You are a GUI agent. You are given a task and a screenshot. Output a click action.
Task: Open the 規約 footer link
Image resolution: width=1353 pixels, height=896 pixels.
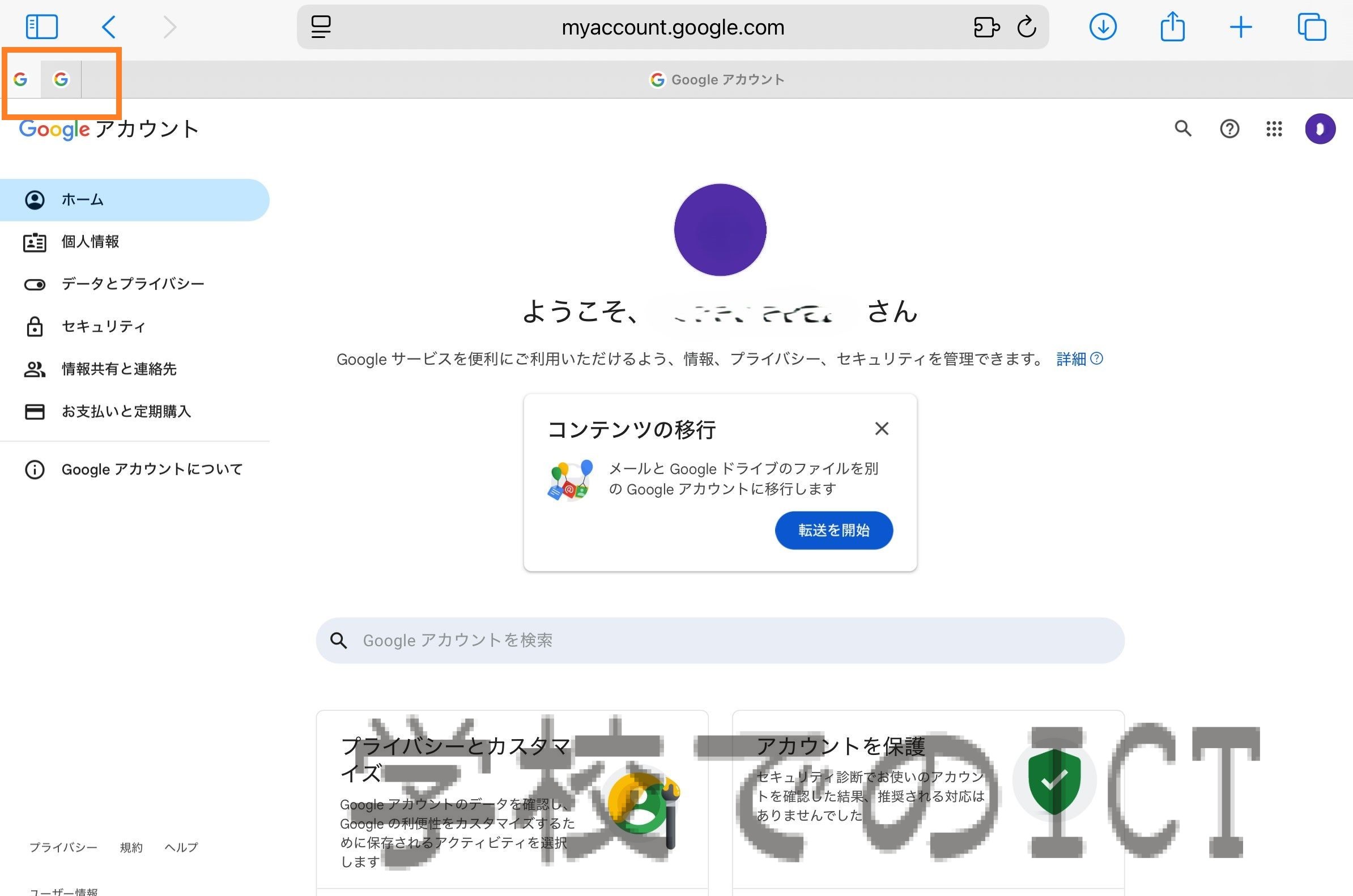tap(131, 847)
